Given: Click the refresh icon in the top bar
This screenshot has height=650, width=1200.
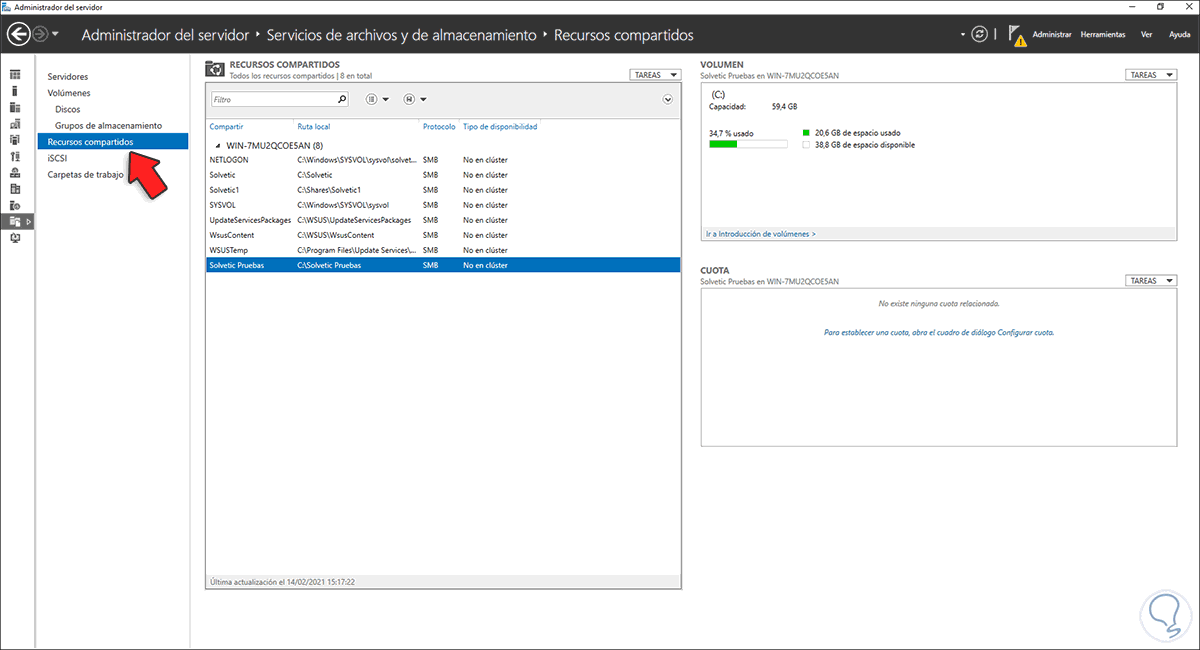Looking at the screenshot, I should (x=979, y=33).
